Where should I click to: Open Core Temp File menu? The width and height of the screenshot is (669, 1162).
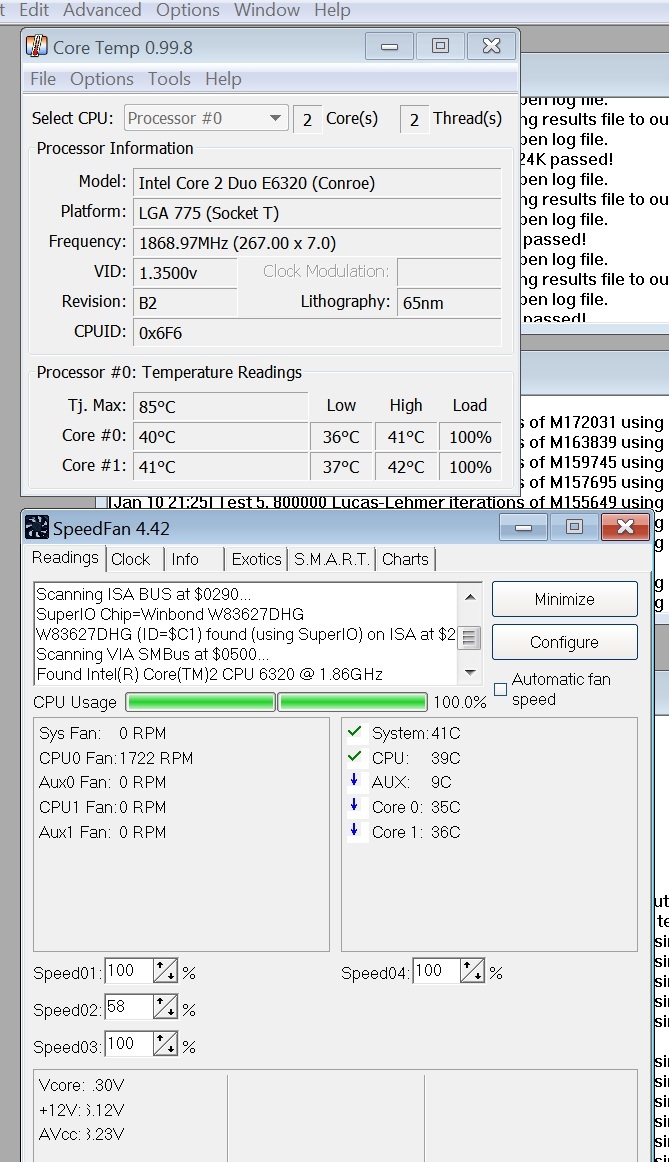point(43,79)
